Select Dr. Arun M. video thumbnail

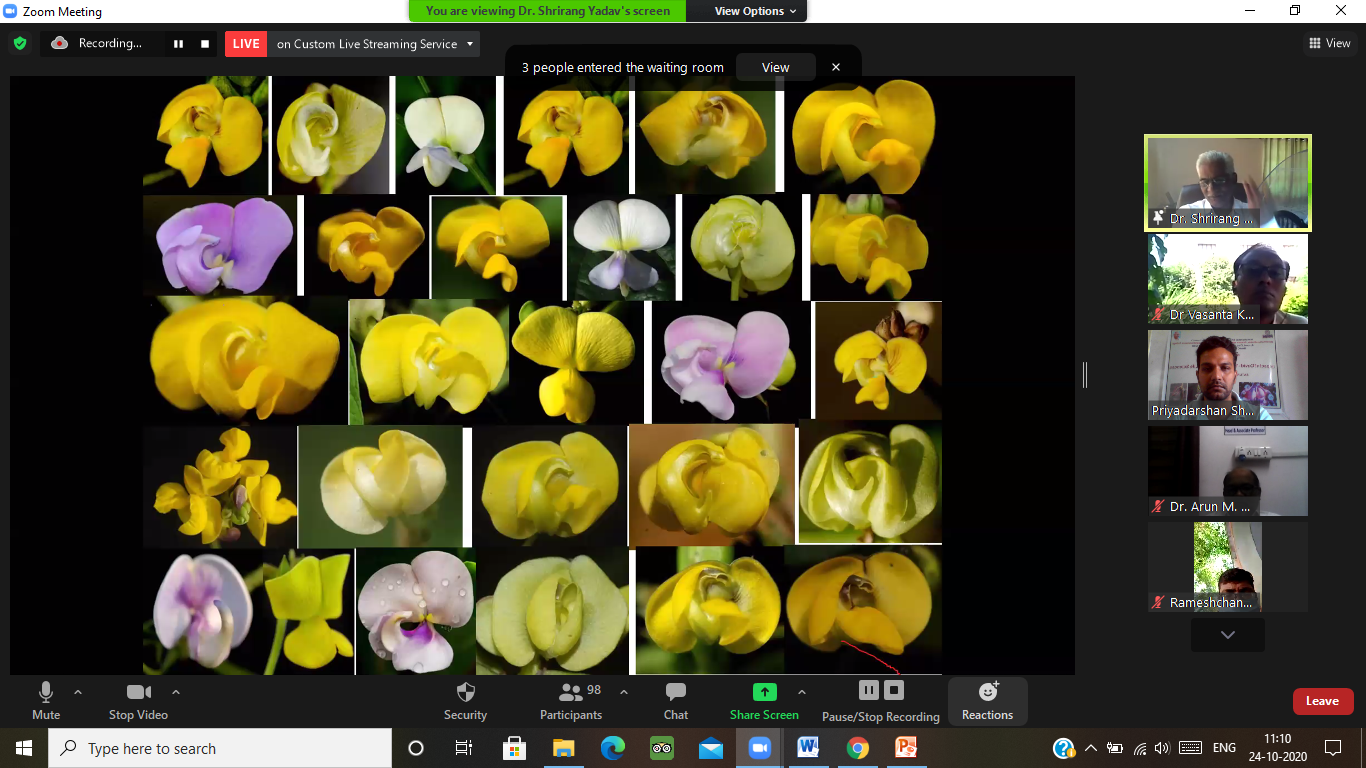[x=1227, y=471]
